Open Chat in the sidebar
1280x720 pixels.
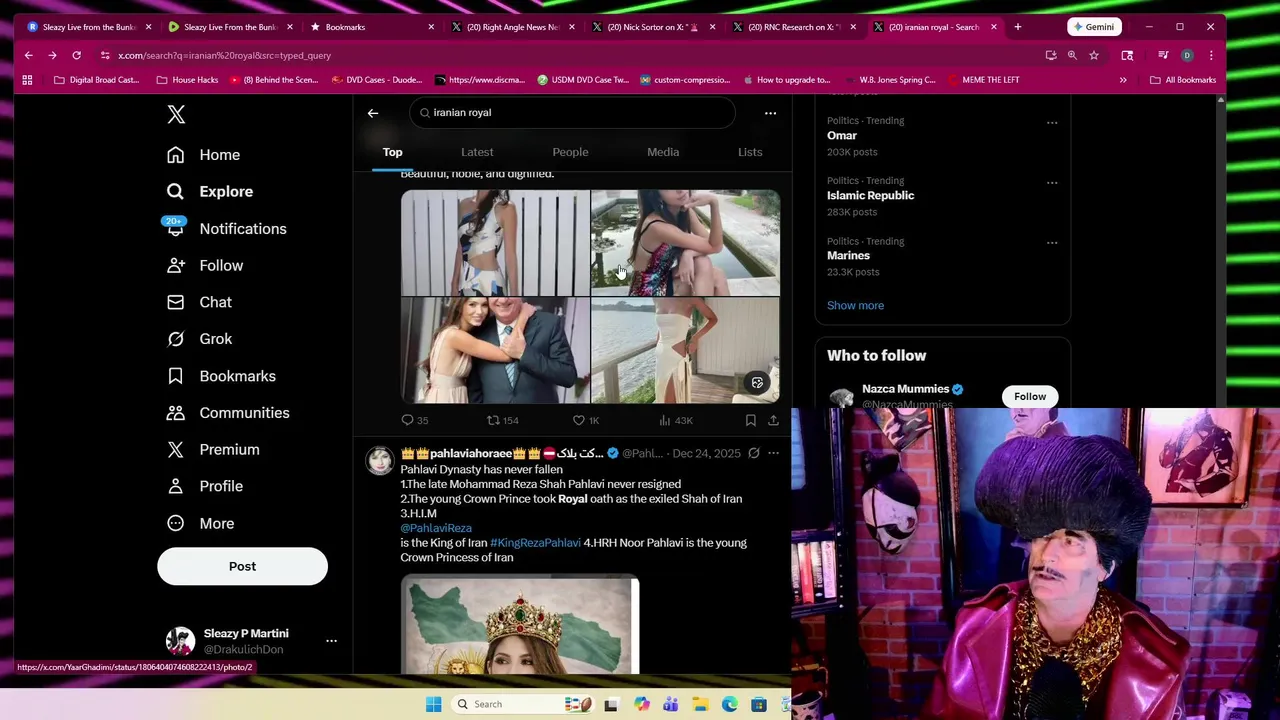pyautogui.click(x=199, y=302)
